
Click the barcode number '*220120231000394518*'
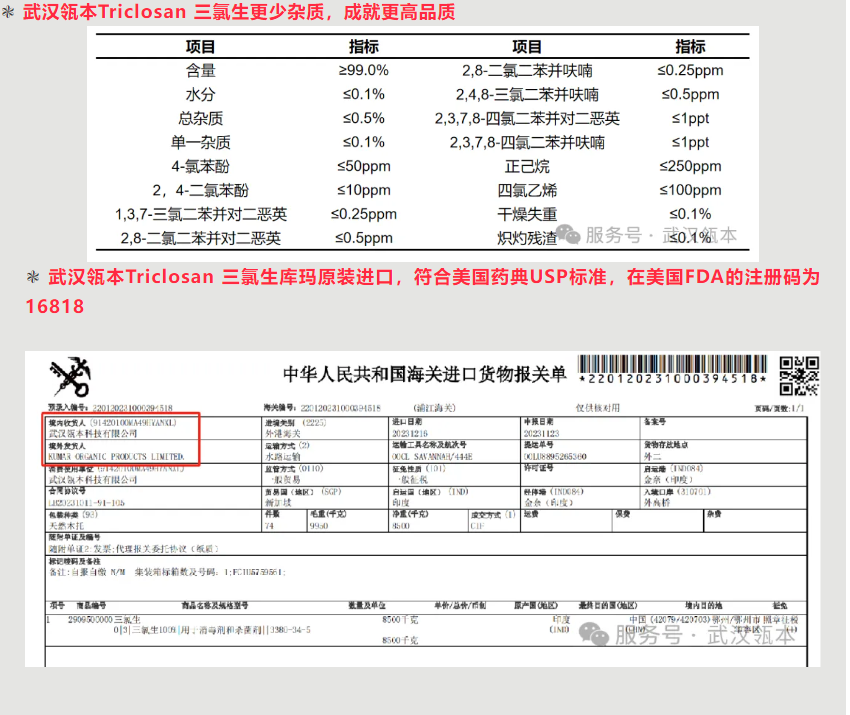pyautogui.click(x=672, y=379)
